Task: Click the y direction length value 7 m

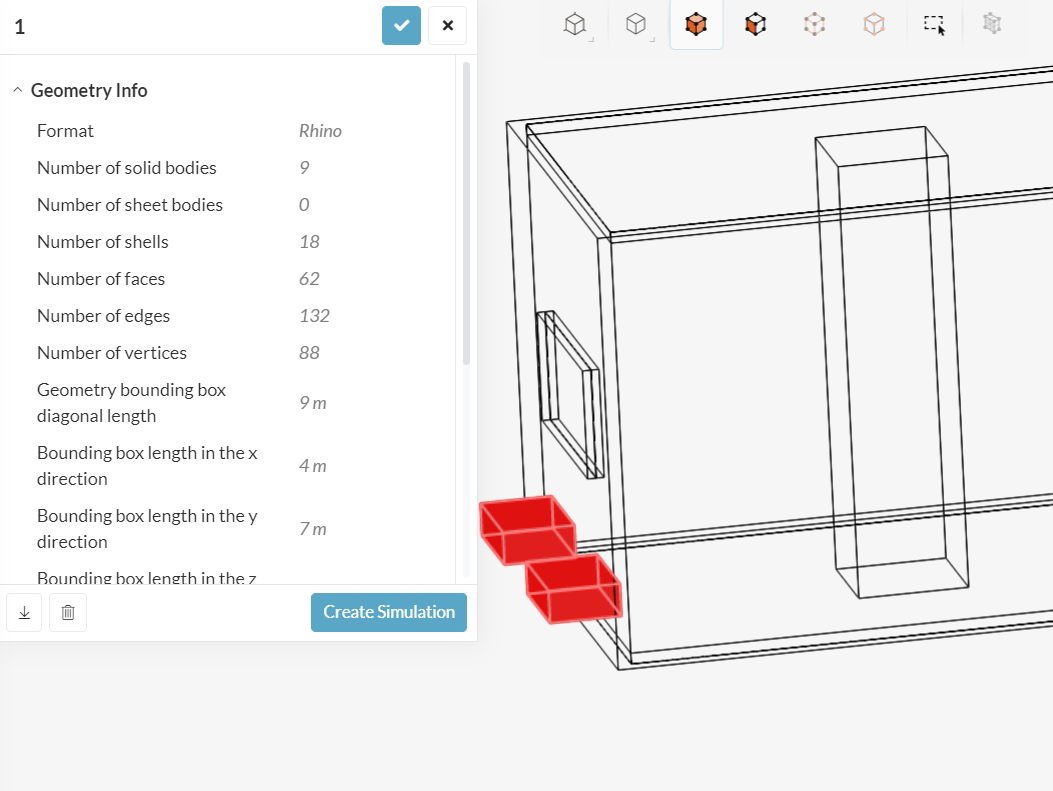Action: 313,529
